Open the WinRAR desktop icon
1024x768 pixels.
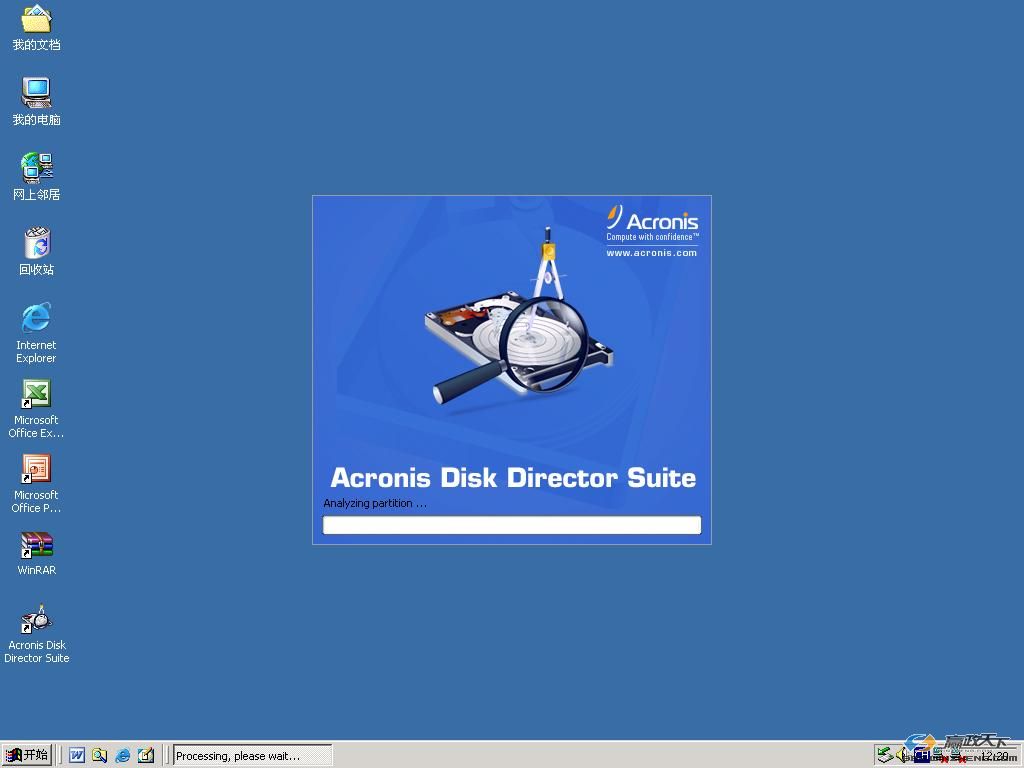[x=37, y=546]
